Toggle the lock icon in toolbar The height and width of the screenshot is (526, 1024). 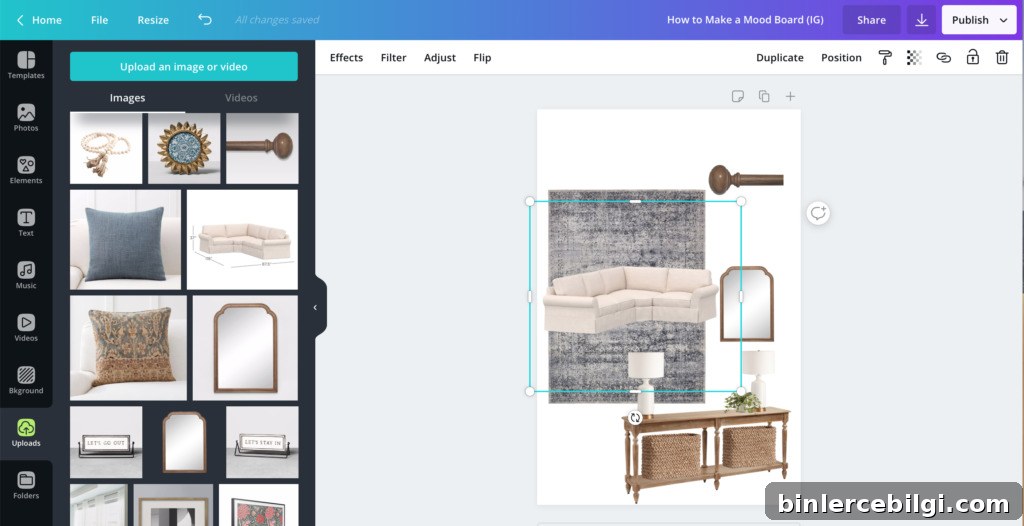pyautogui.click(x=973, y=58)
